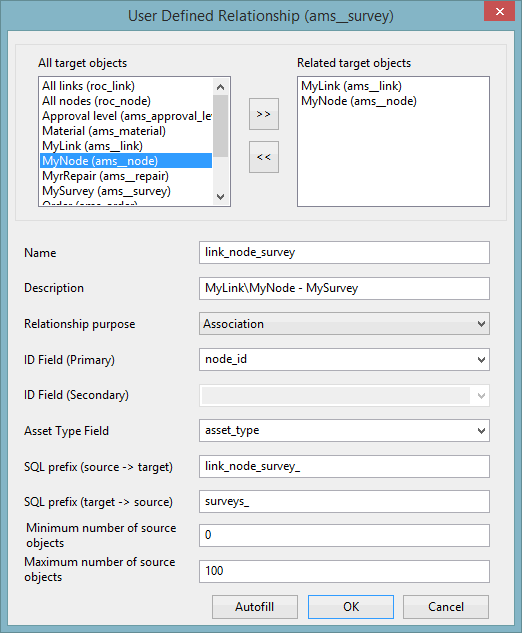Select "All nodes (roc_node)" in target list
522x633 pixels.
(126, 101)
